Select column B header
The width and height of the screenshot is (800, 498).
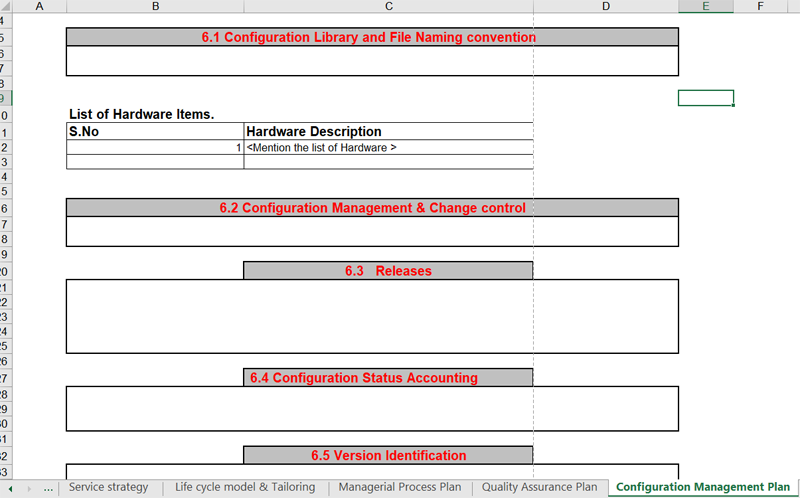click(x=155, y=6)
